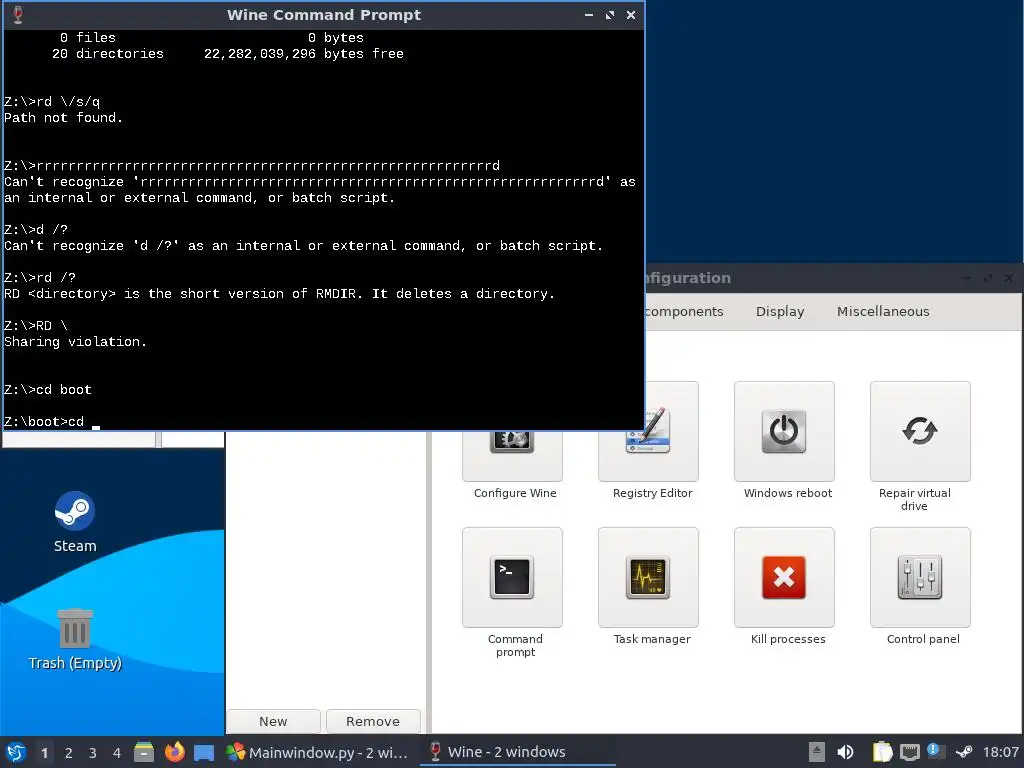This screenshot has width=1024, height=768.
Task: Click the 'Sharing violation.' output text
Action: click(76, 342)
